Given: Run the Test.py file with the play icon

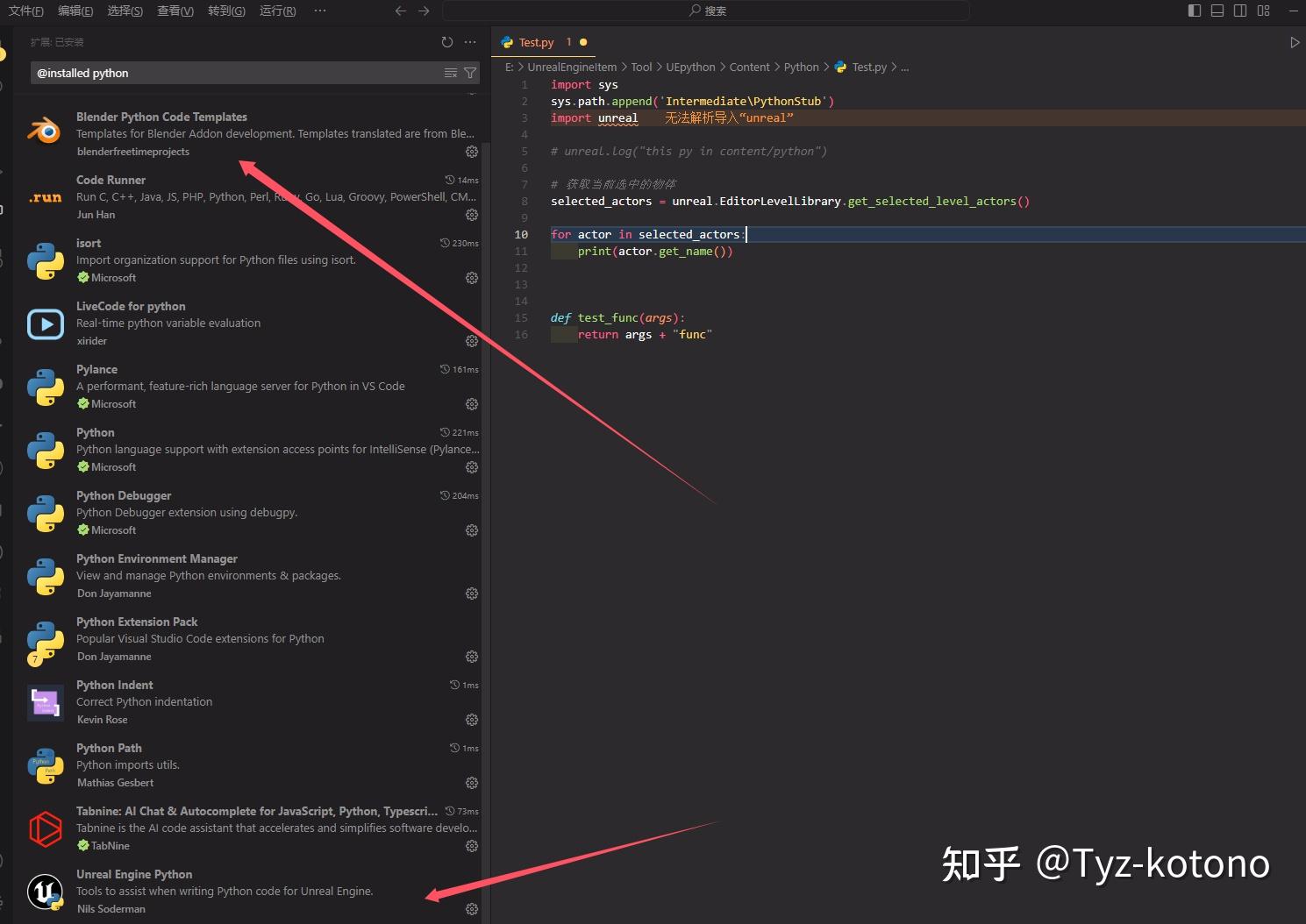Looking at the screenshot, I should (x=1295, y=41).
